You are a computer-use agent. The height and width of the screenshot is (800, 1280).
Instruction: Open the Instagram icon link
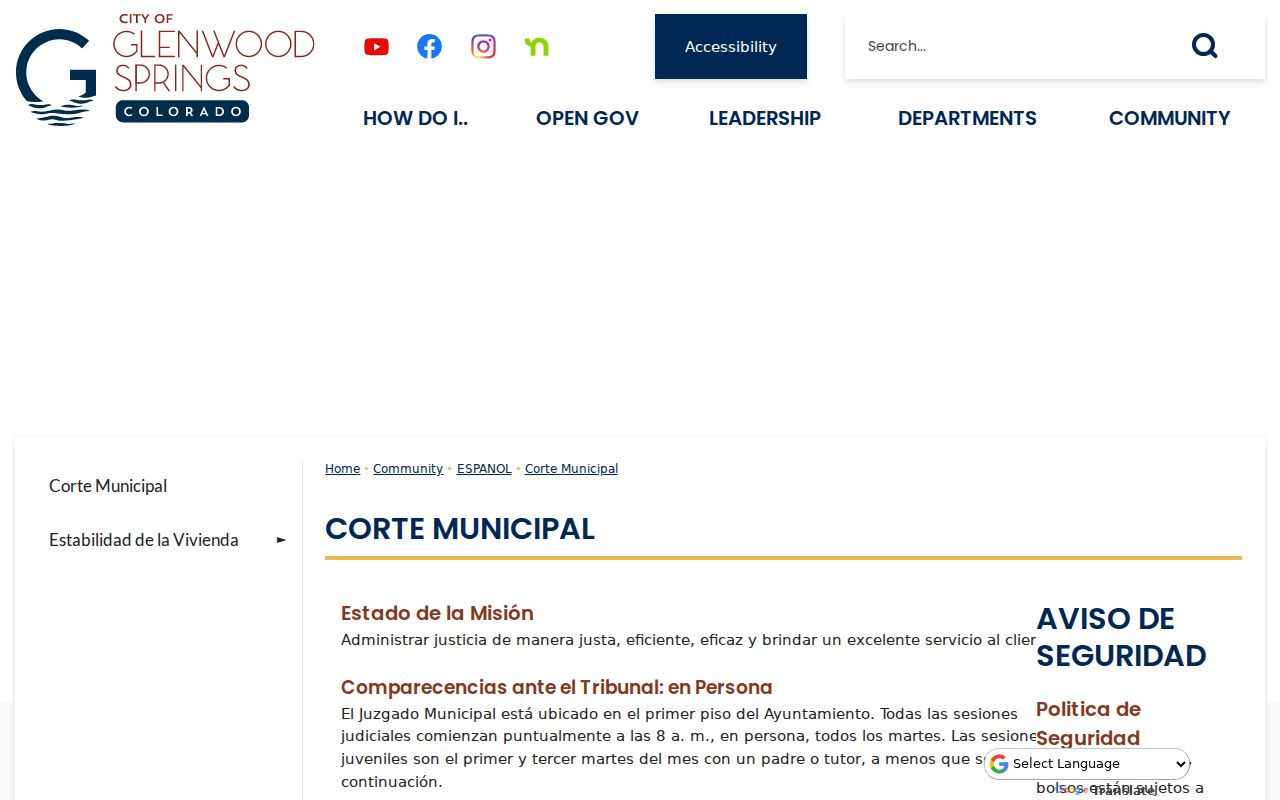pyautogui.click(x=483, y=46)
